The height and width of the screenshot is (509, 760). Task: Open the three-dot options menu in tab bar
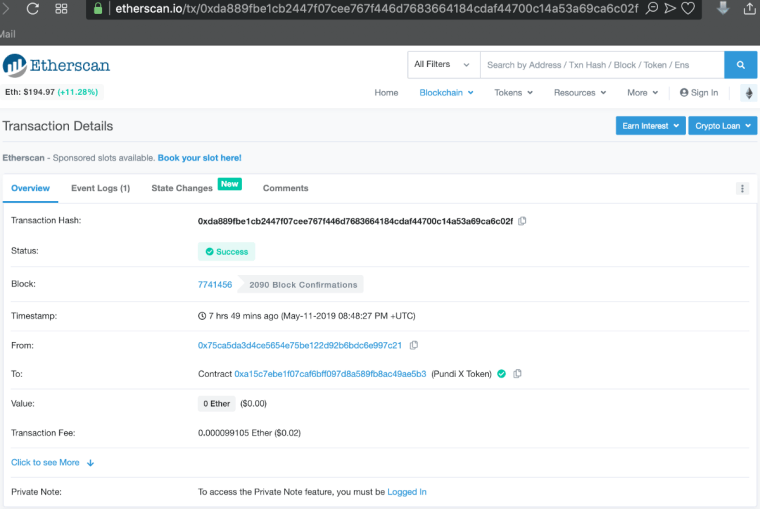[x=742, y=188]
